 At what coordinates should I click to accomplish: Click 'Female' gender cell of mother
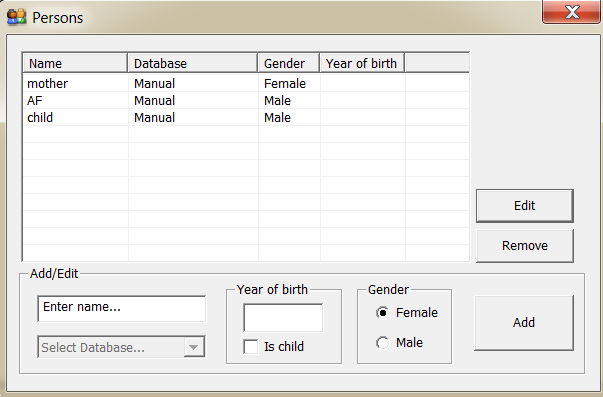(x=285, y=83)
